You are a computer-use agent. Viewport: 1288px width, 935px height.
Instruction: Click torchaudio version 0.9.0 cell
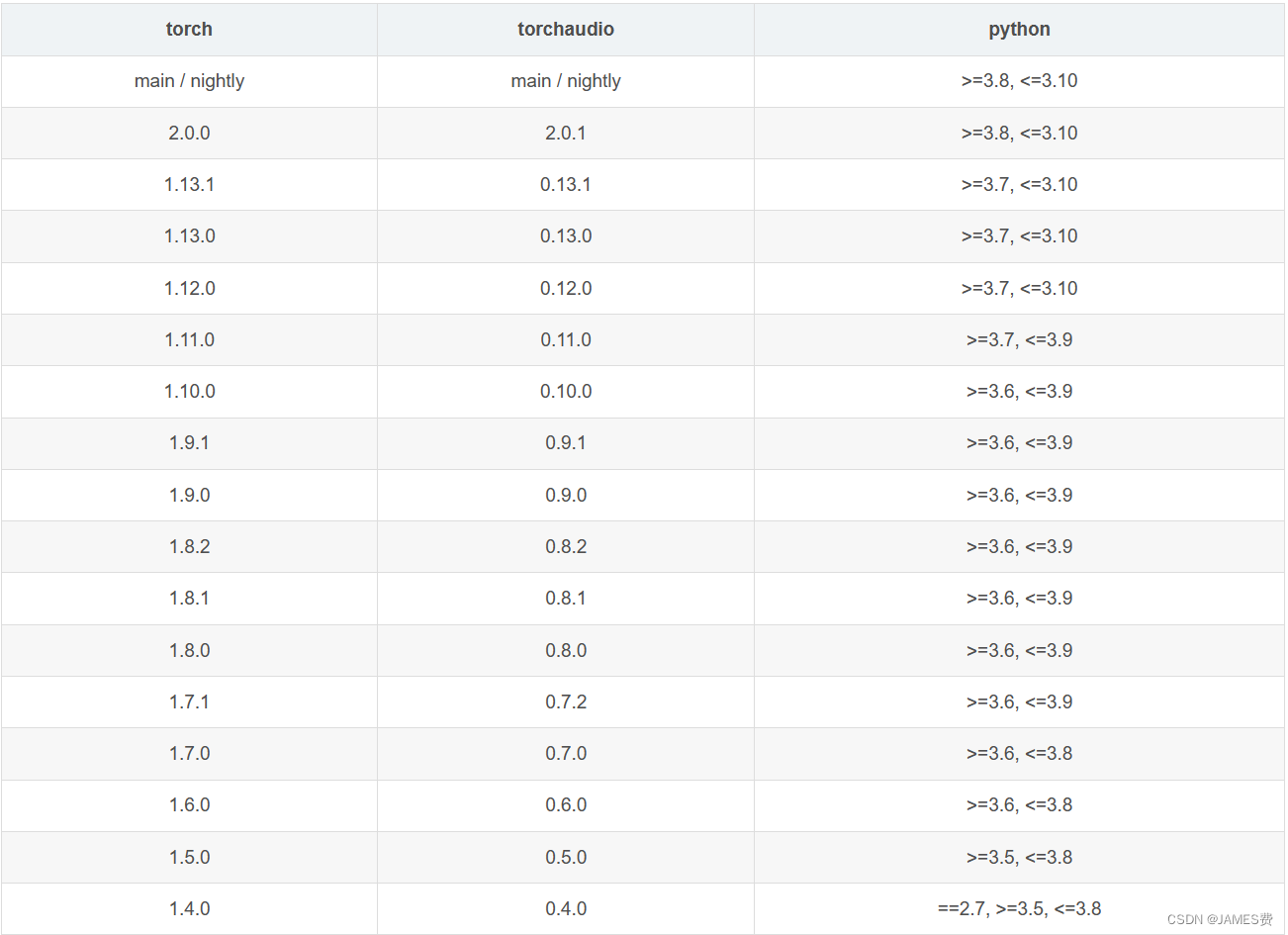point(566,496)
